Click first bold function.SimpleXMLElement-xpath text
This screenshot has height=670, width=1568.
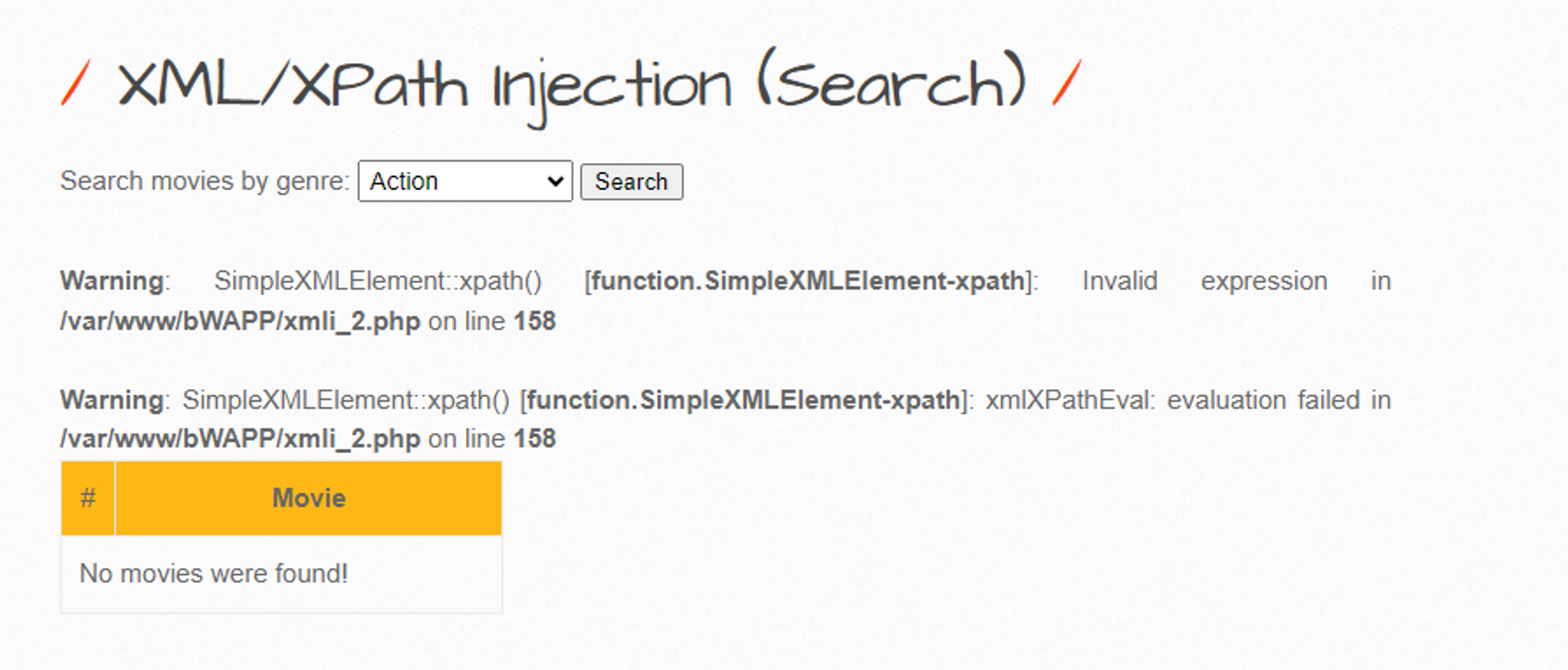(x=808, y=281)
